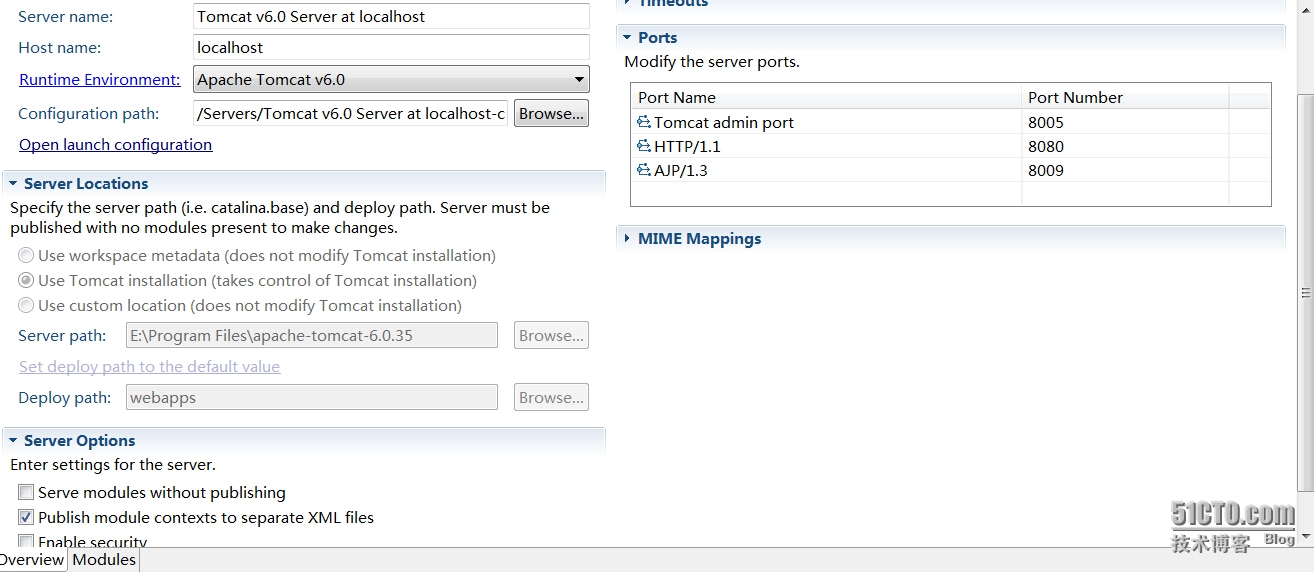This screenshot has width=1314, height=572.
Task: Click Set deploy path to the default value
Action: [149, 367]
